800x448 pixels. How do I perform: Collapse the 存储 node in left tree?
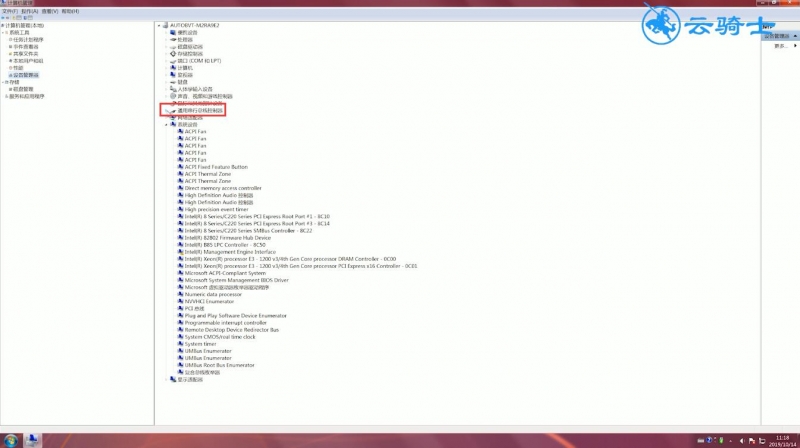(x=3, y=82)
